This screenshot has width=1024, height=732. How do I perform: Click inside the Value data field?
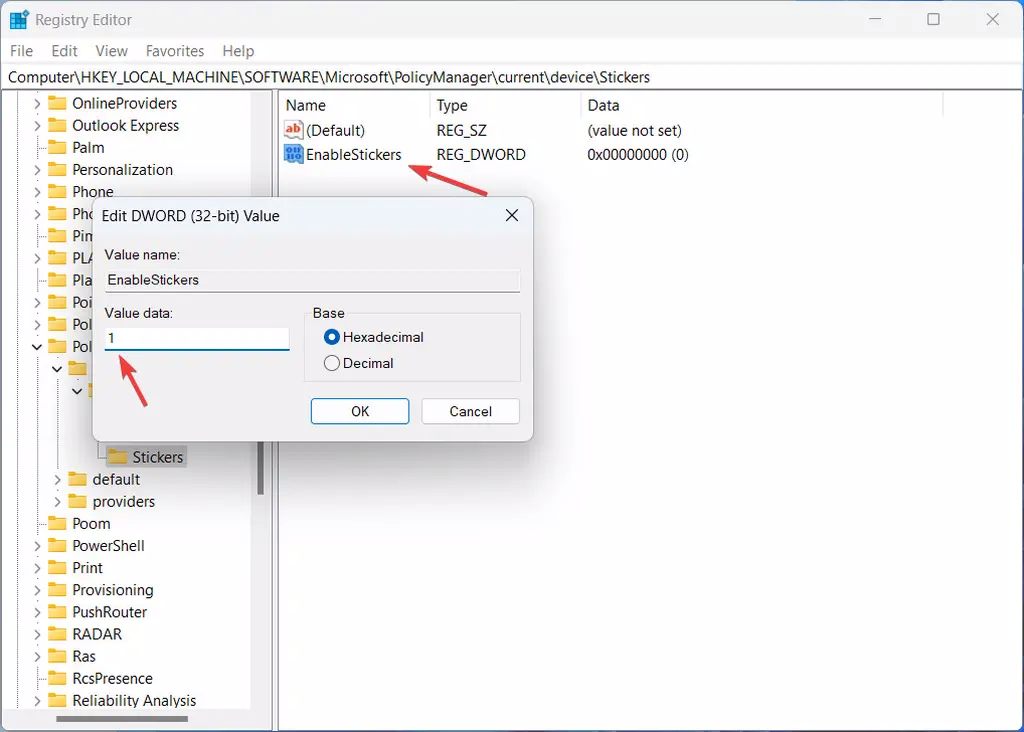pyautogui.click(x=195, y=338)
